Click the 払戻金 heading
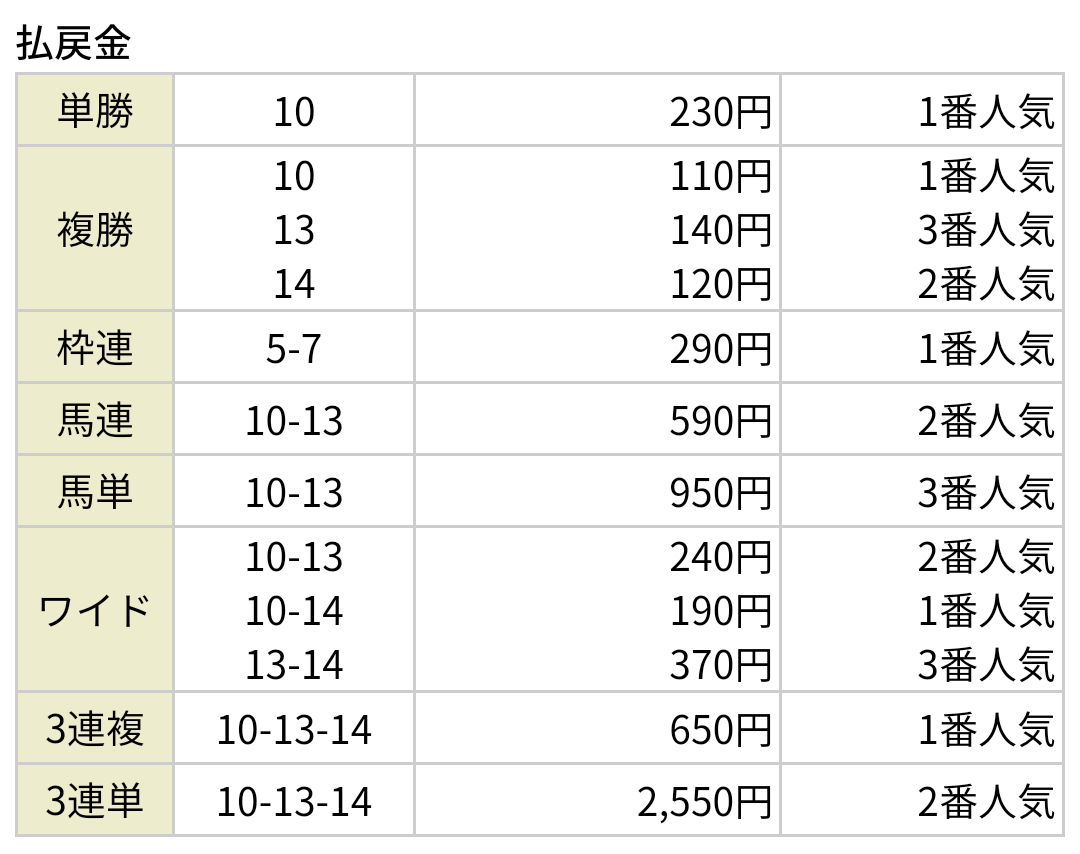This screenshot has height=854, width=1080. click(73, 43)
